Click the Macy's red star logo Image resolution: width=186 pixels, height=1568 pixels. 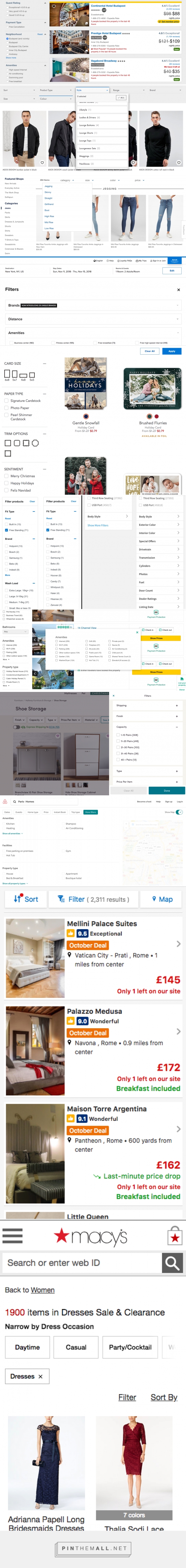(62, 1235)
